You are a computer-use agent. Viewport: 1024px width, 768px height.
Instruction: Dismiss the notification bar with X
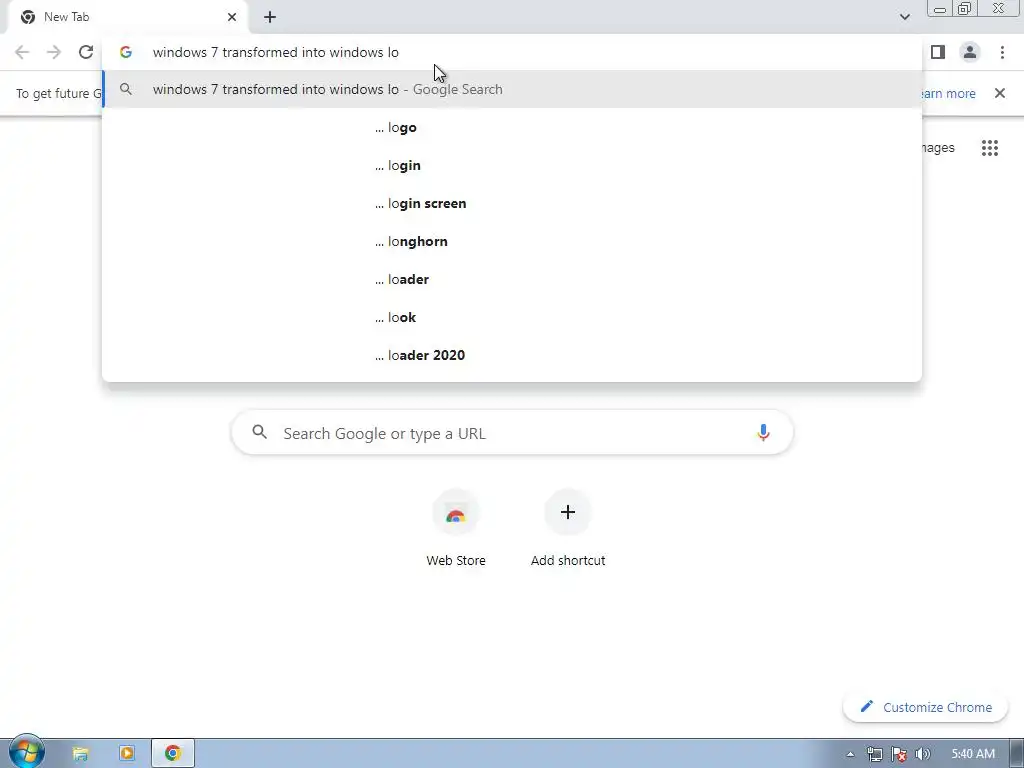click(1000, 93)
